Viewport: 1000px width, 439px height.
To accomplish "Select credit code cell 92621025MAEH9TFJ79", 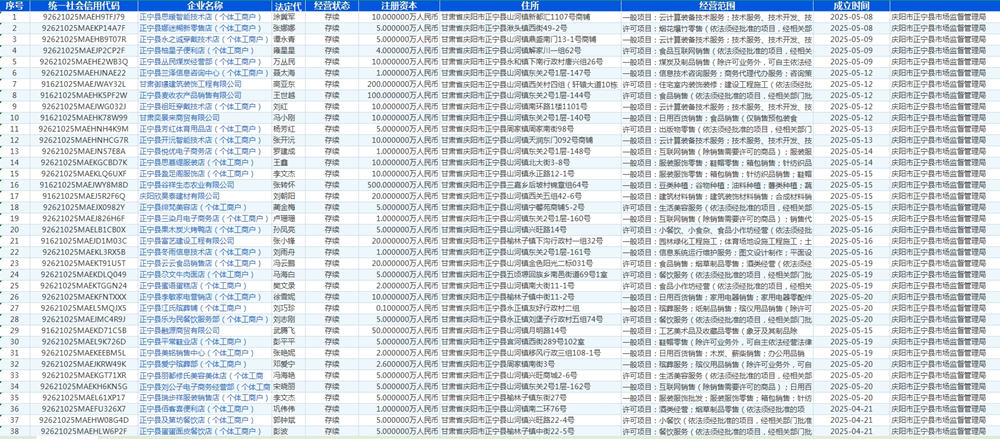I will pyautogui.click(x=84, y=18).
